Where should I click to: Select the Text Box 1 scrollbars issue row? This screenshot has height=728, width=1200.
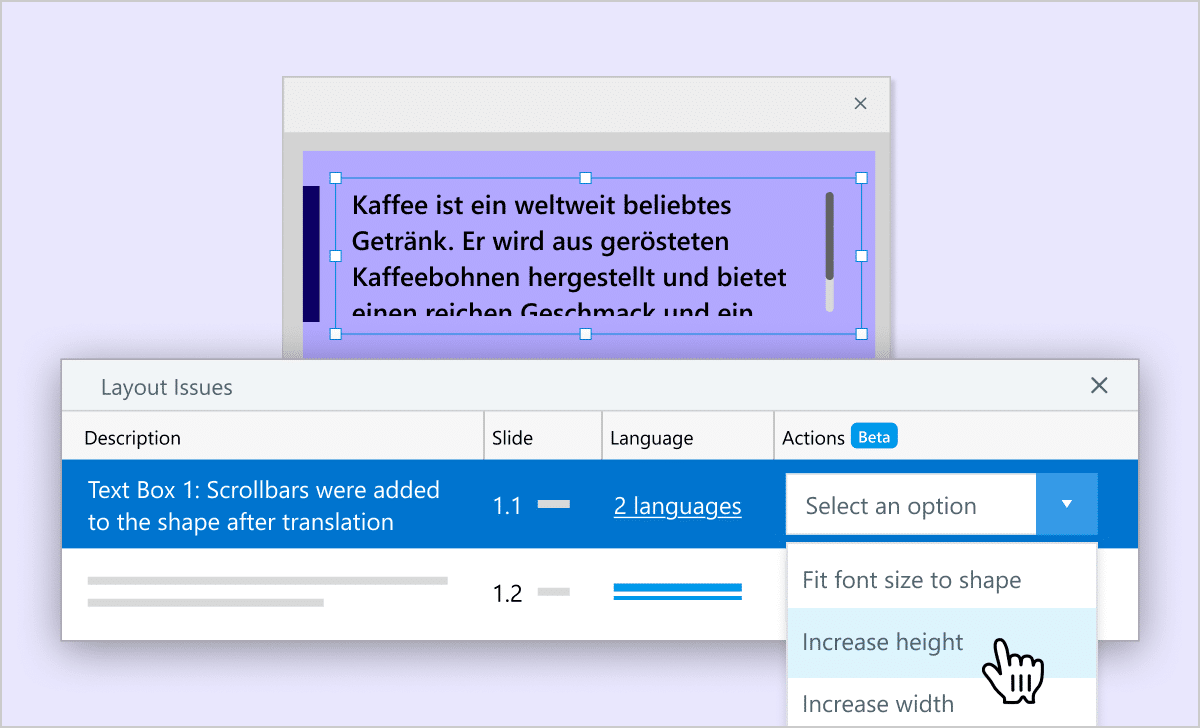tap(424, 504)
